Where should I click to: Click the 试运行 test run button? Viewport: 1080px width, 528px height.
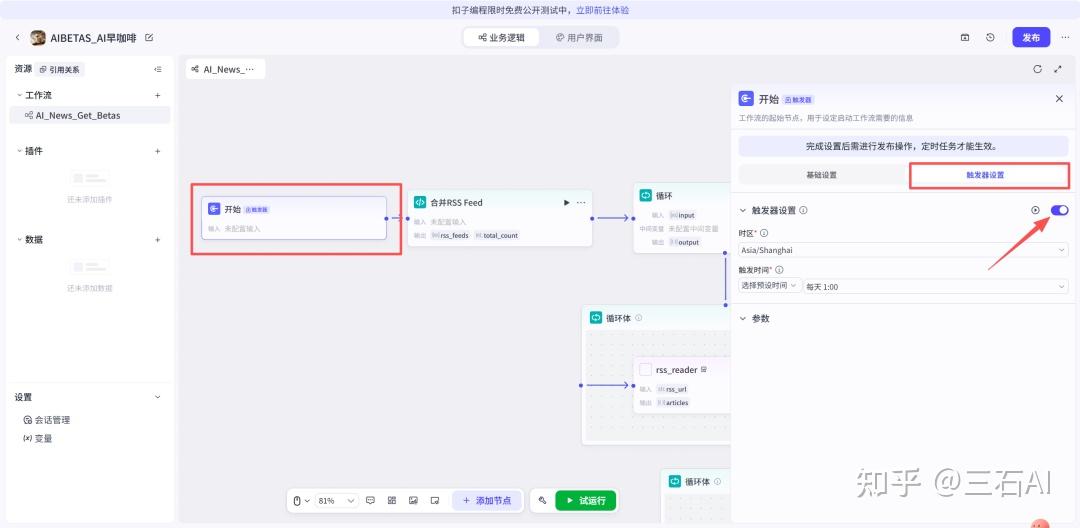(586, 500)
